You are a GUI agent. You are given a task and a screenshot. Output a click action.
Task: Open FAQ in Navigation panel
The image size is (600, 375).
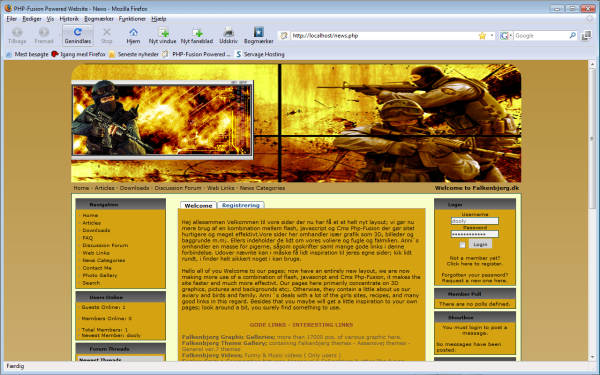click(x=88, y=238)
